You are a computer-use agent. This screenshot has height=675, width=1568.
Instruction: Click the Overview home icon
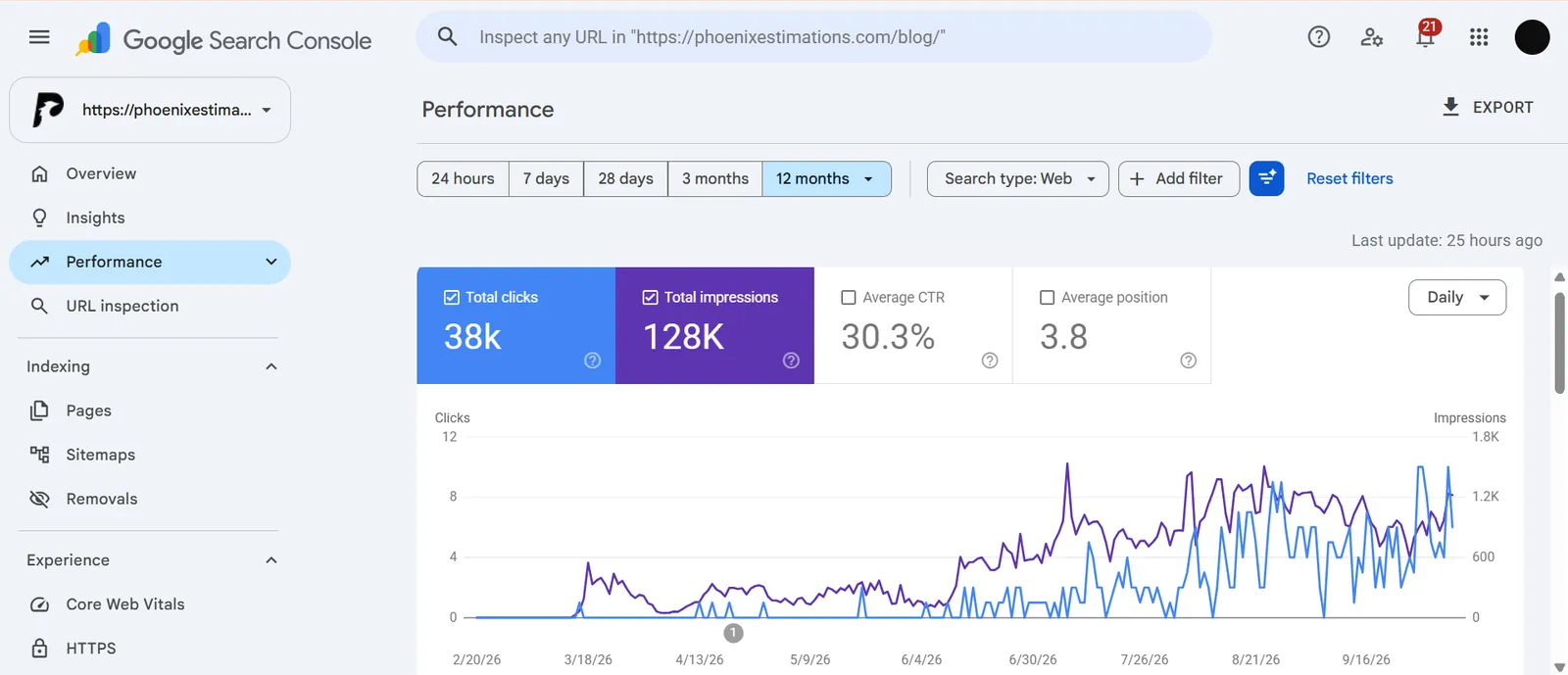coord(39,173)
